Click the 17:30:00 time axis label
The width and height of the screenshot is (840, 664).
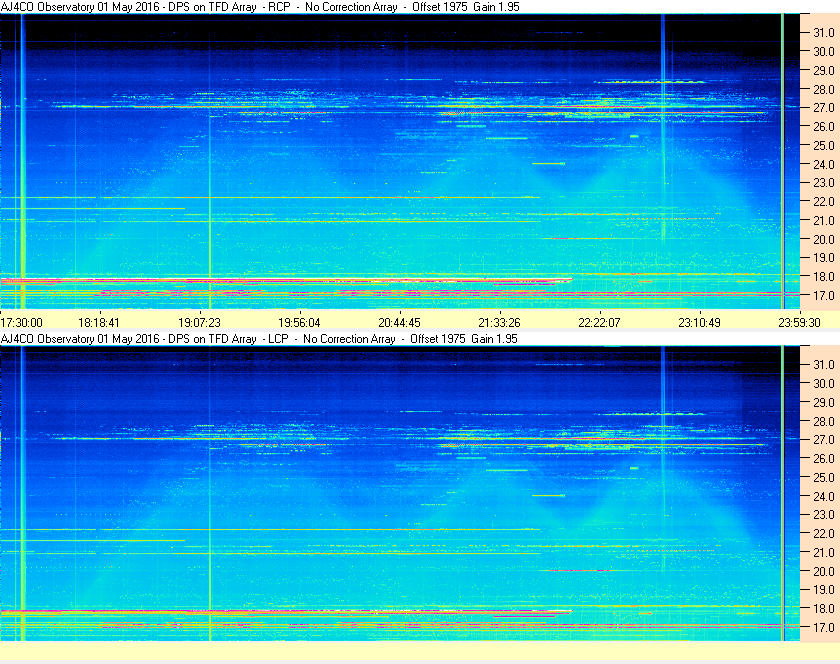tap(21, 323)
